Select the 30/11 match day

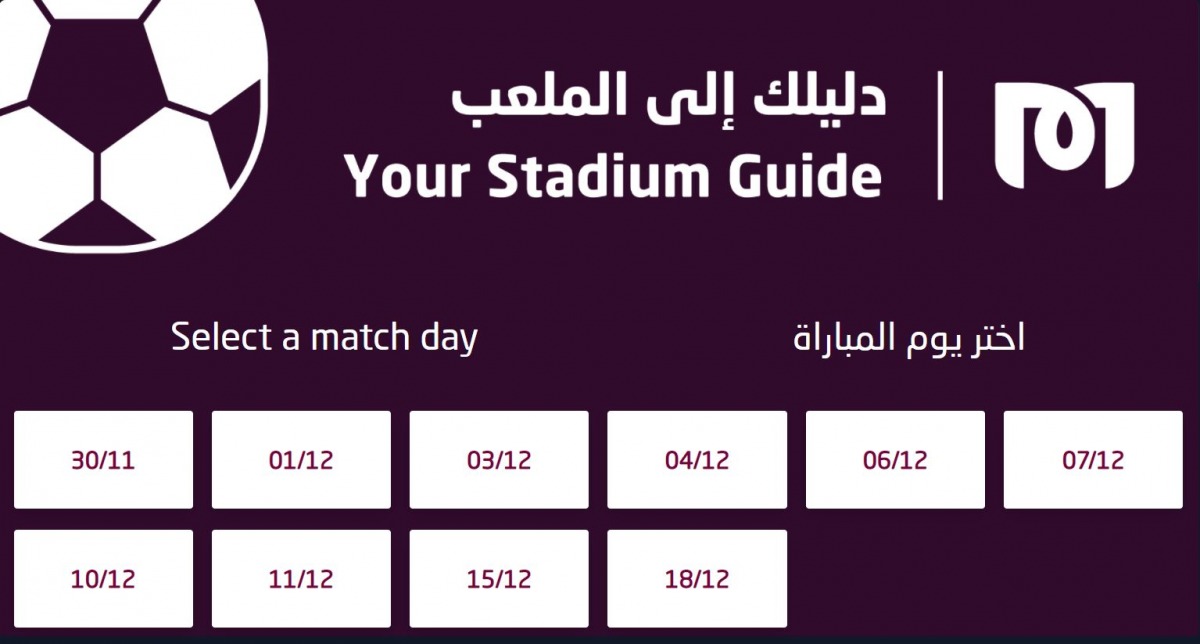point(103,460)
